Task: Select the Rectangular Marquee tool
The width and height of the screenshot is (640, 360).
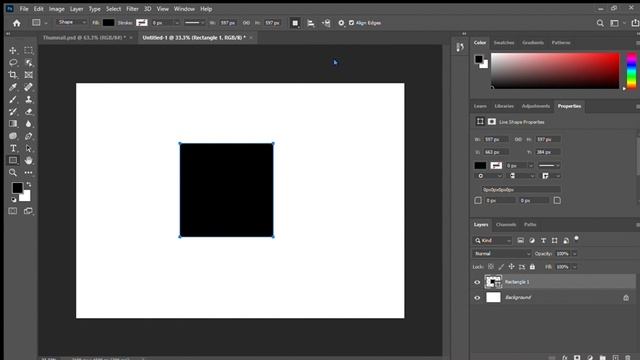Action: pyautogui.click(x=28, y=50)
